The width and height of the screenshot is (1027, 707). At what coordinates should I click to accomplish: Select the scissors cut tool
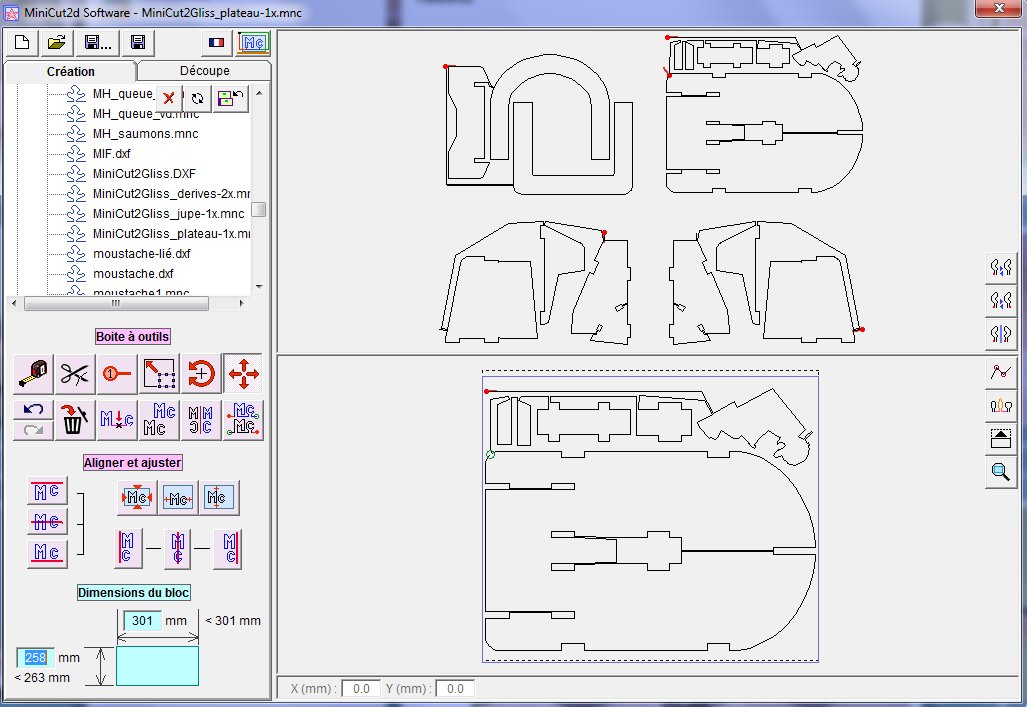[75, 373]
